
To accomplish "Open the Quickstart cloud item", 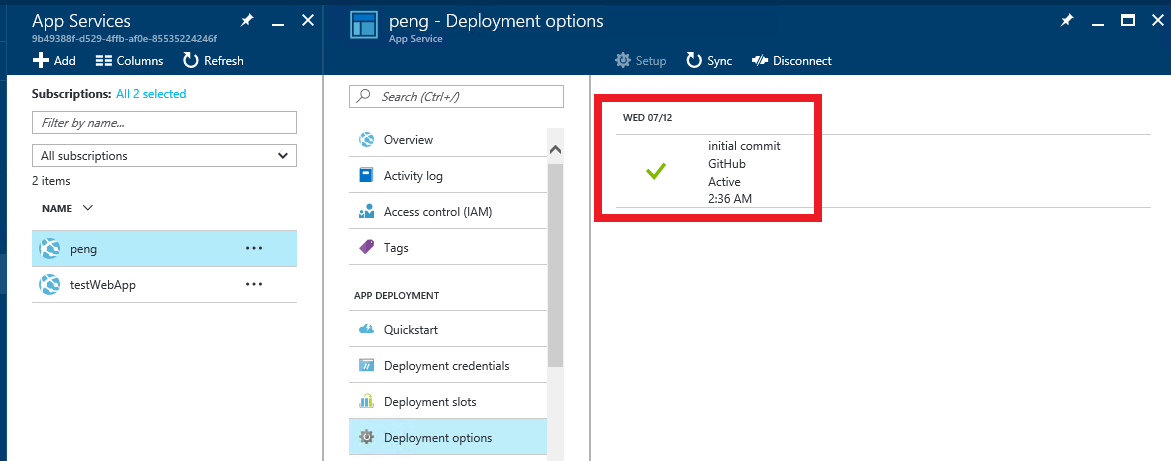I will click(x=448, y=329).
